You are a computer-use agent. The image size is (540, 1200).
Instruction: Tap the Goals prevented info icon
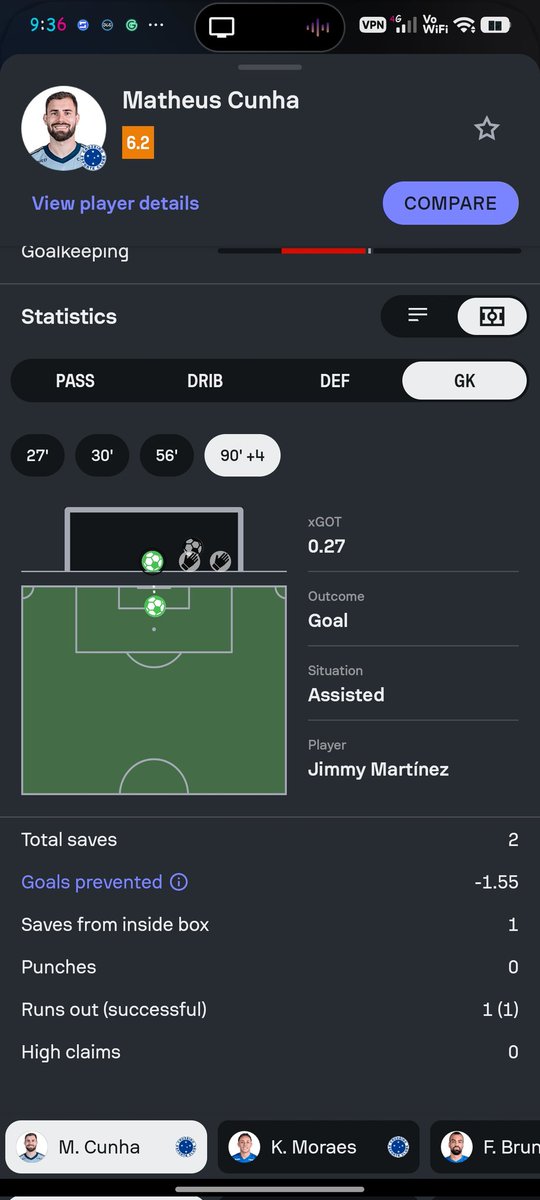click(x=179, y=882)
